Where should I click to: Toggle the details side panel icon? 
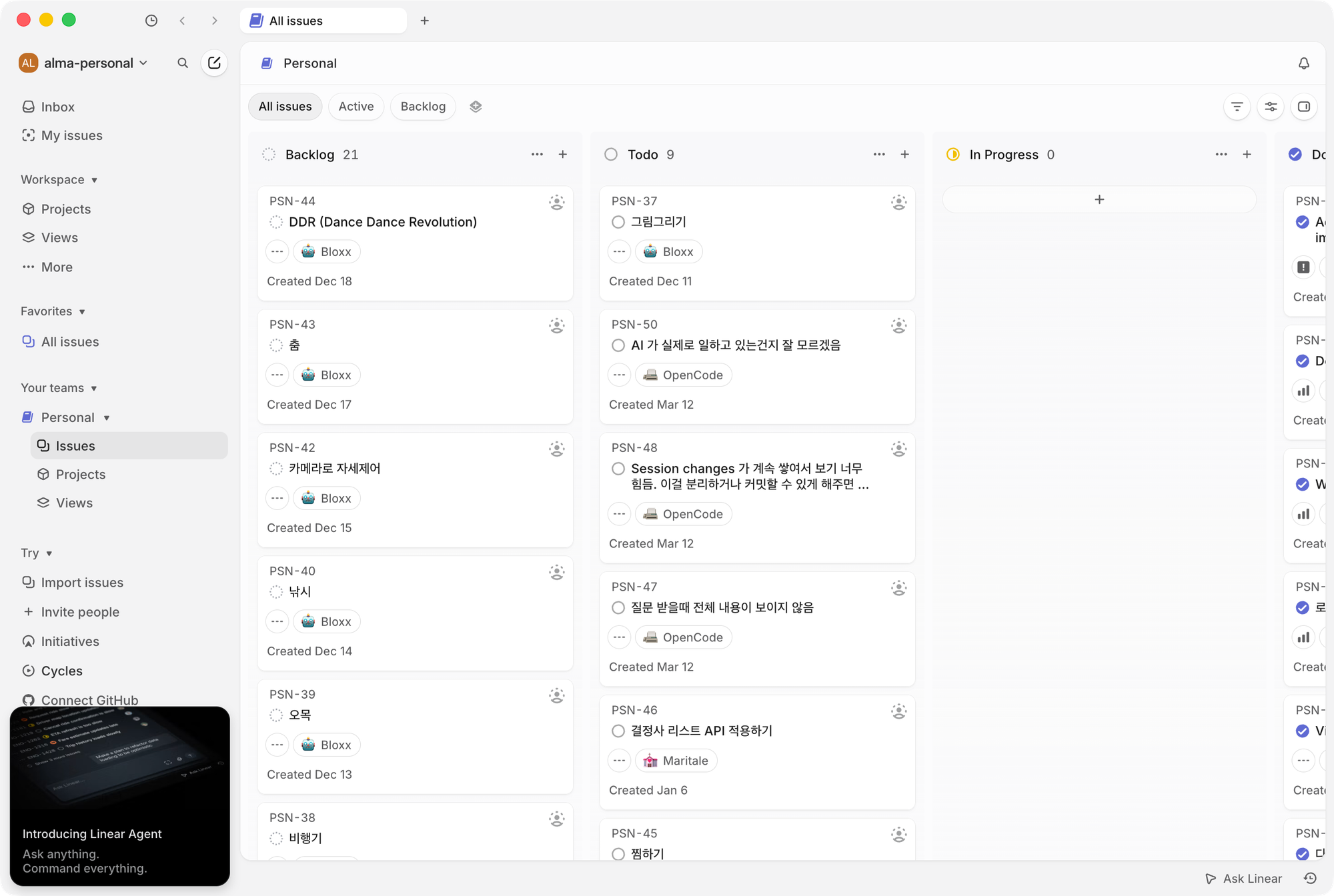pyautogui.click(x=1304, y=107)
